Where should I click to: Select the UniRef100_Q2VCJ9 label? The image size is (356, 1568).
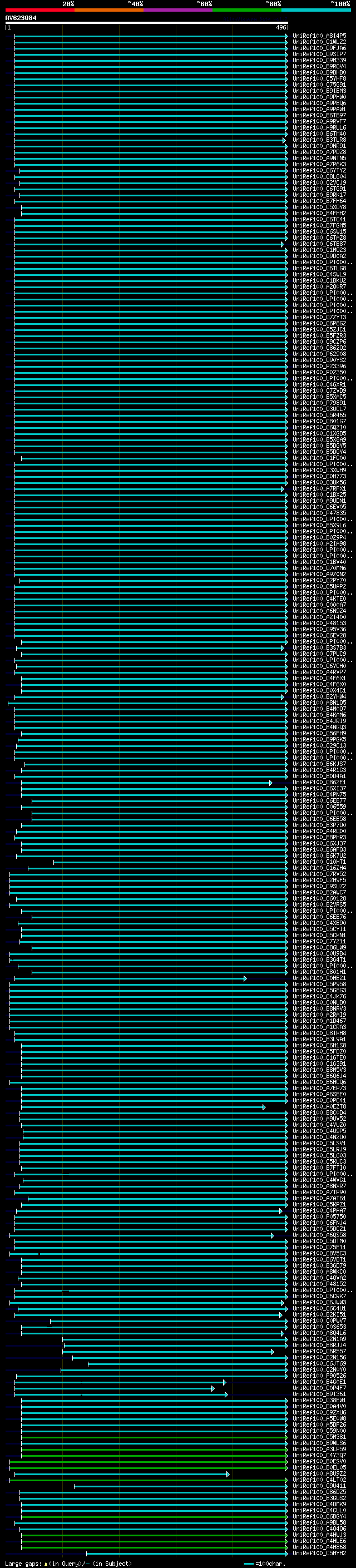pos(319,182)
